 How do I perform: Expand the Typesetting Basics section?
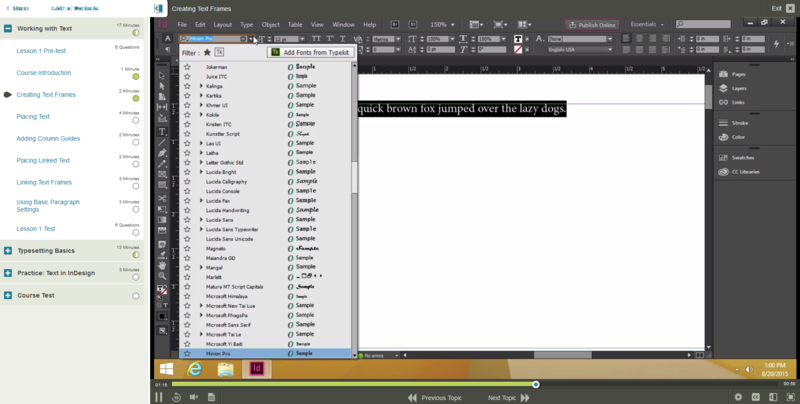8,250
